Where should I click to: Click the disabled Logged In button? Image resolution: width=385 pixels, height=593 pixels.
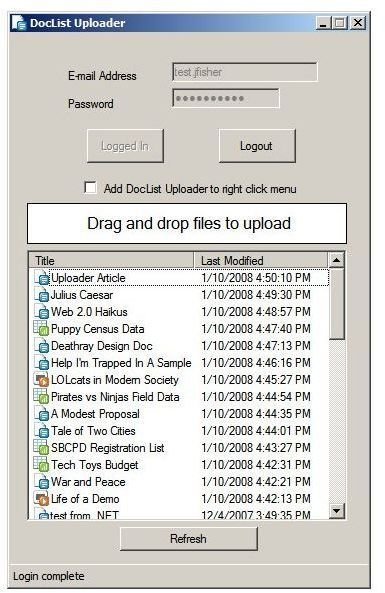[125, 146]
